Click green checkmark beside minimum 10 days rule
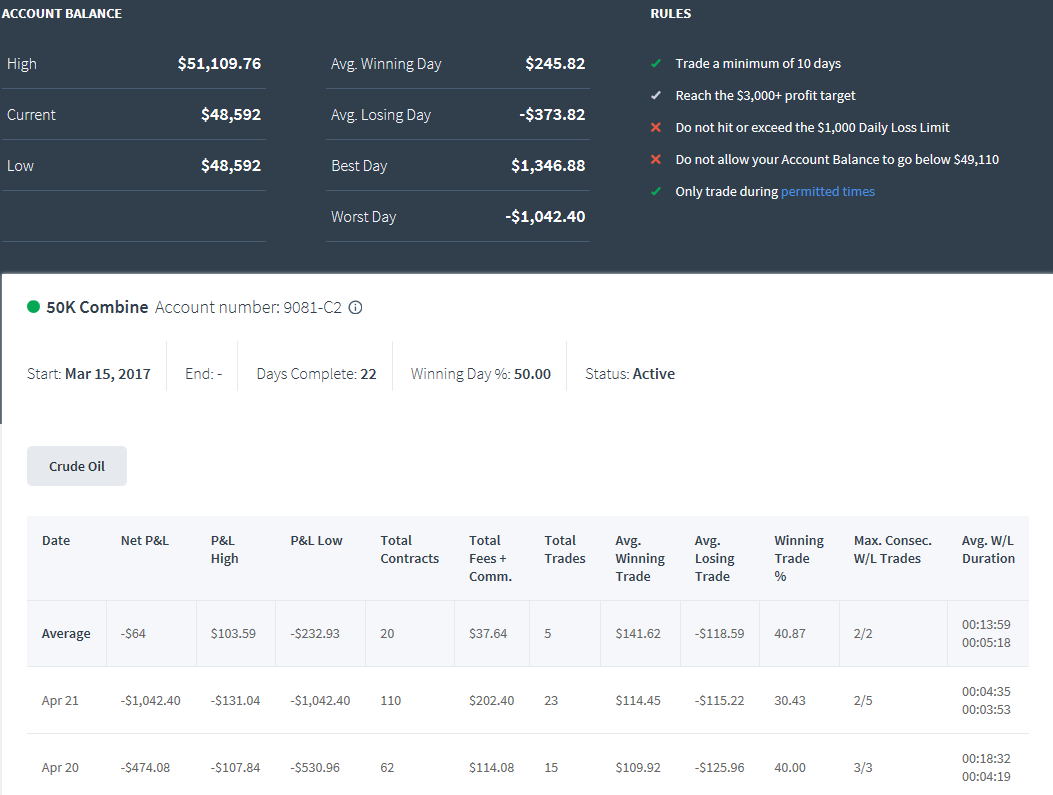 pyautogui.click(x=656, y=64)
